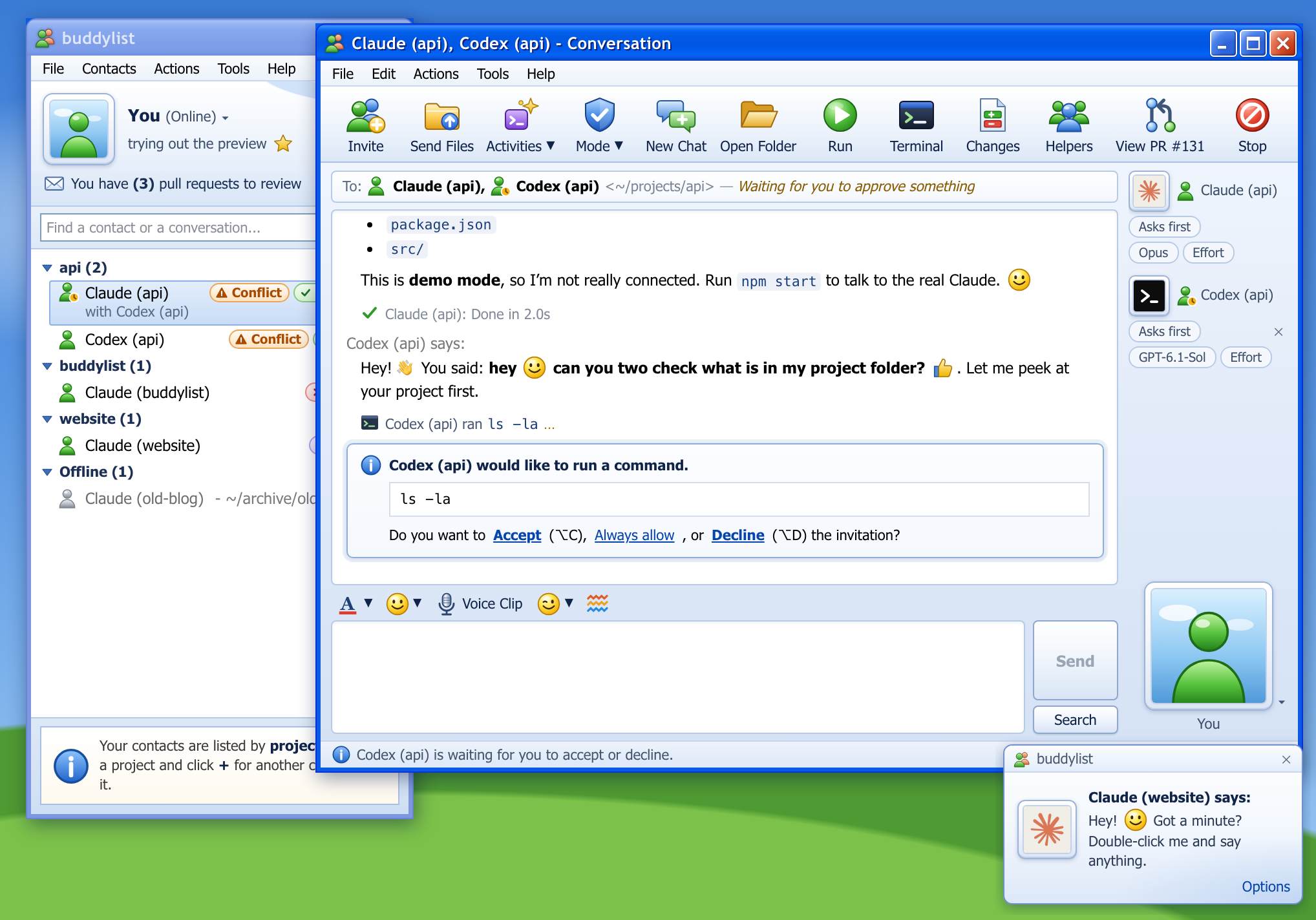1316x920 pixels.
Task: Collapse the api (2) group
Action: coord(47,267)
